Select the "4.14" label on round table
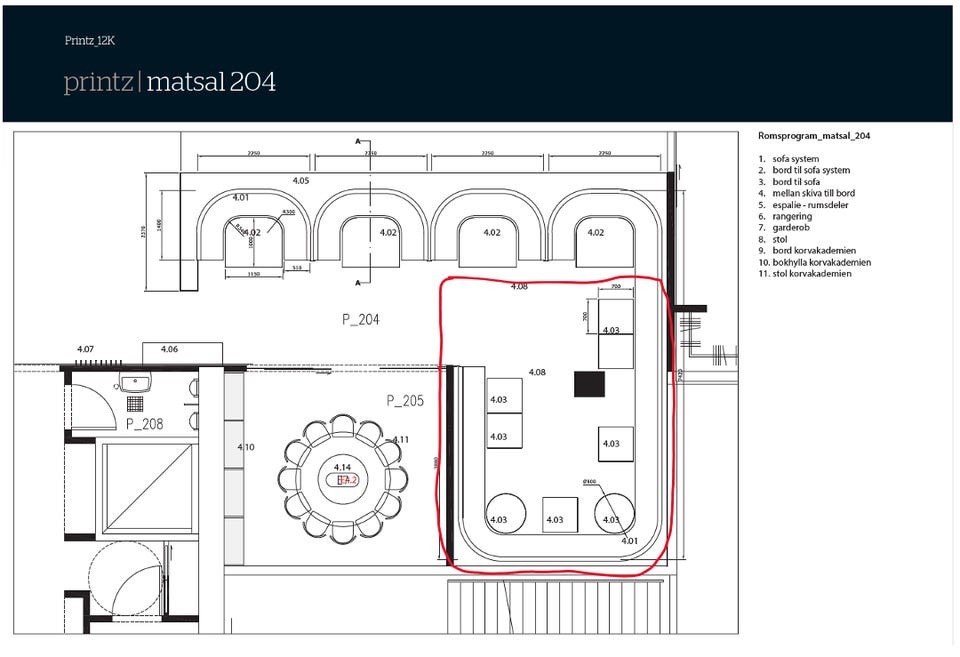Viewport: 960px width, 657px height. [342, 467]
